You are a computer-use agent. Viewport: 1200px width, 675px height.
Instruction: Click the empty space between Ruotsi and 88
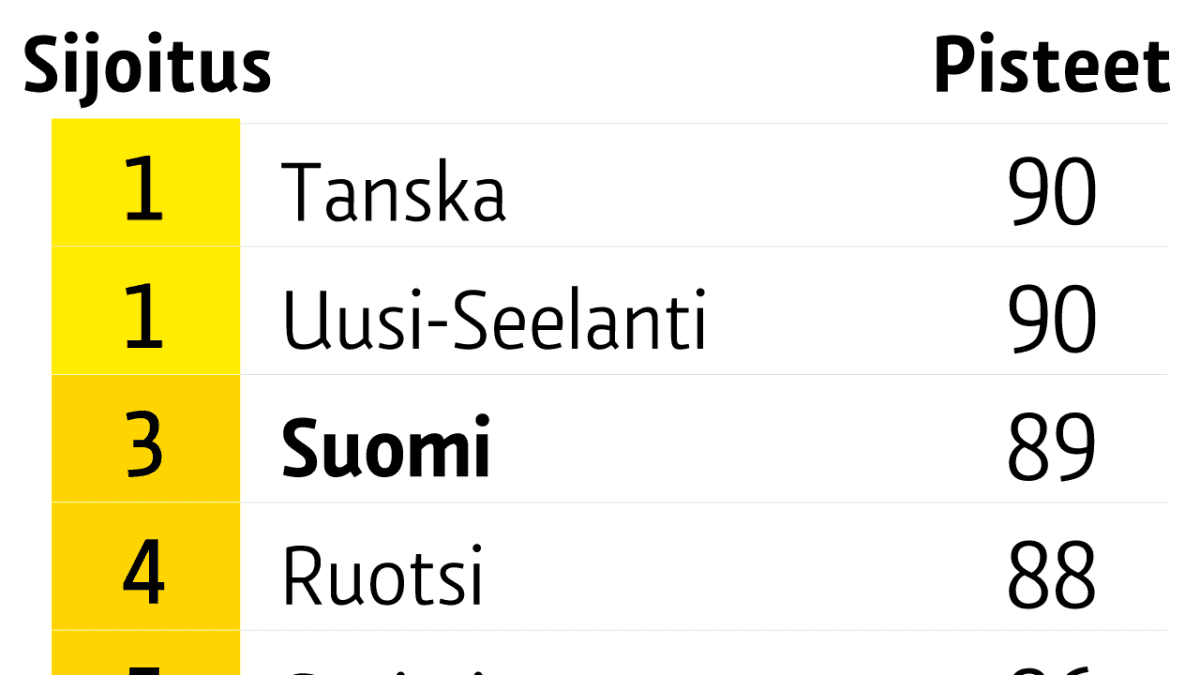[x=745, y=577]
